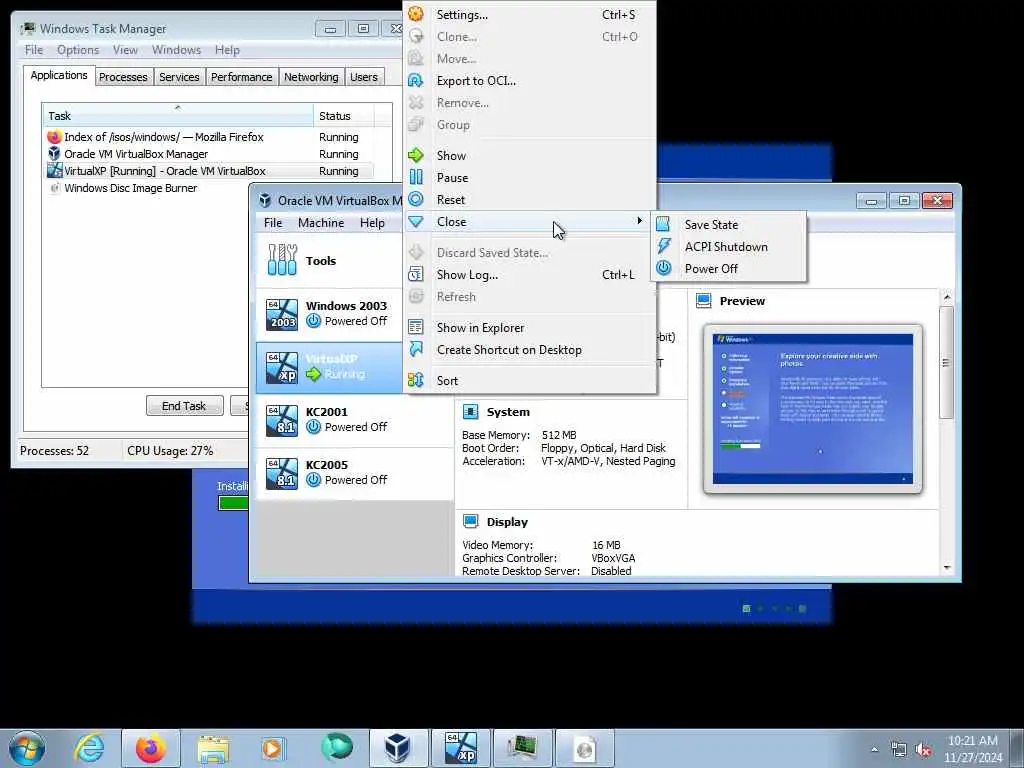1024x768 pixels.
Task: Switch to the Performance tab
Action: click(241, 77)
